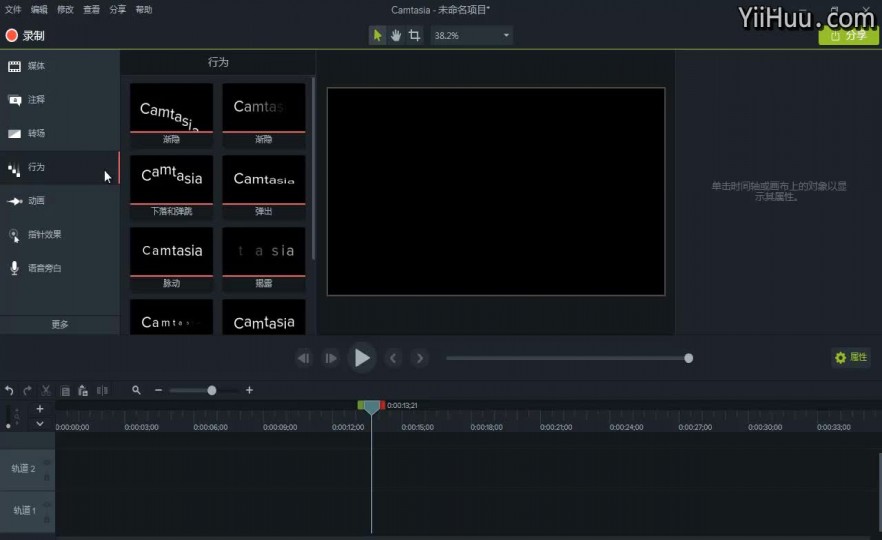Image resolution: width=882 pixels, height=540 pixels.
Task: Open the 查看 menu
Action: [x=91, y=10]
